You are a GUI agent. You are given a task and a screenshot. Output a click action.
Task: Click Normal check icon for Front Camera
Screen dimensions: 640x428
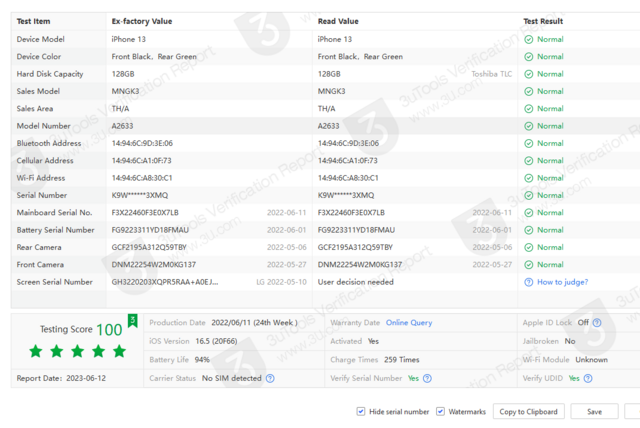[529, 265]
